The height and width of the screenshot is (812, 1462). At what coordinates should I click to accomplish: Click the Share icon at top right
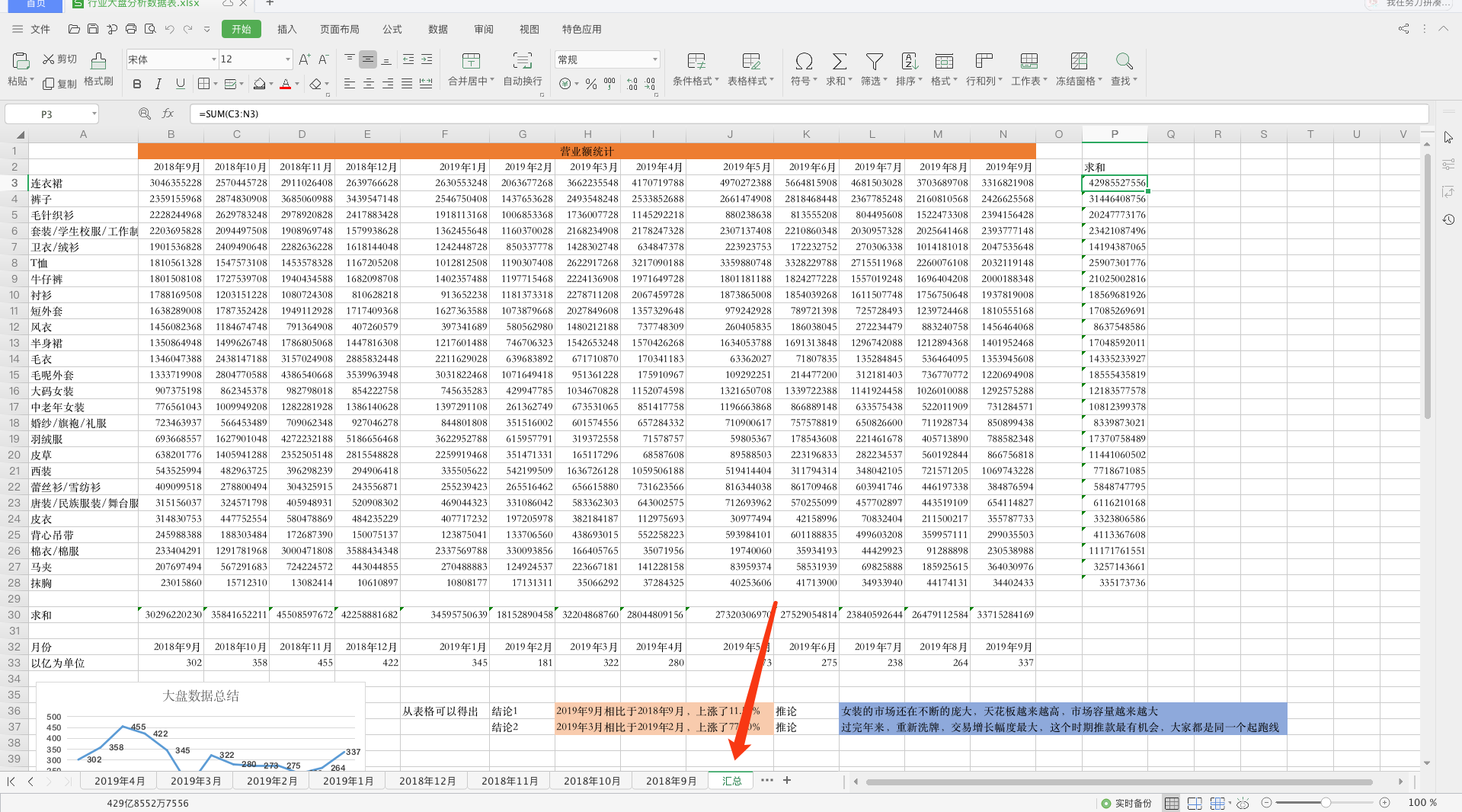(1403, 29)
